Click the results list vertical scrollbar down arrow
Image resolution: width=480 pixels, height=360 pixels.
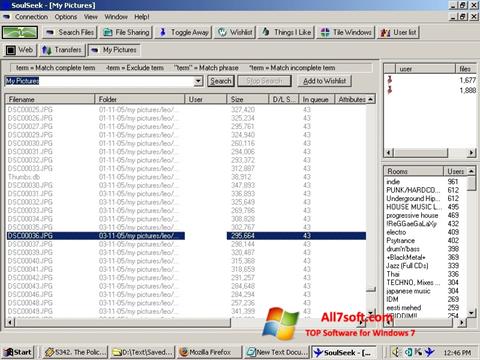click(x=371, y=312)
